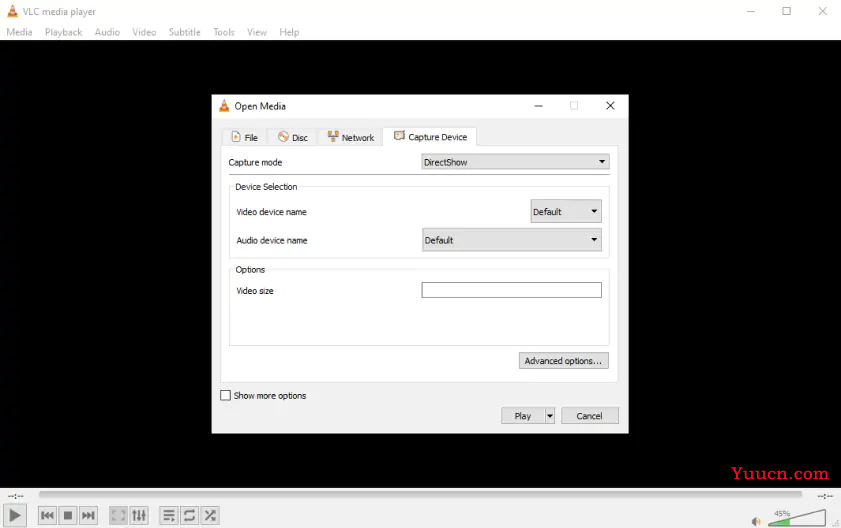Click the Play button in the Open Media dialog
Viewport: 841px width, 528px height.
click(x=523, y=416)
